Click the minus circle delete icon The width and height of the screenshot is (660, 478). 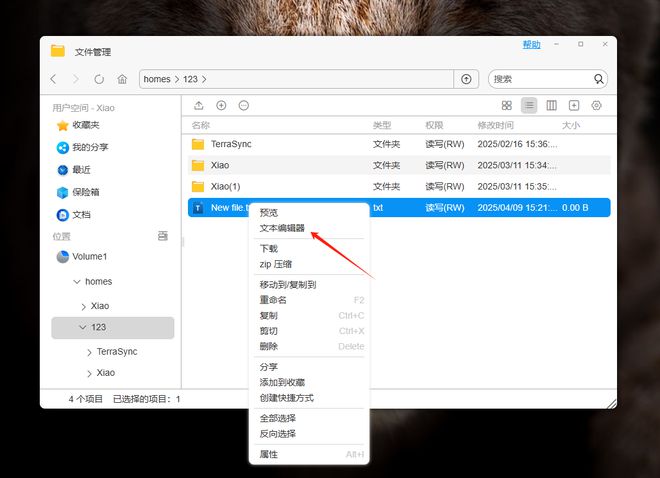coord(244,106)
